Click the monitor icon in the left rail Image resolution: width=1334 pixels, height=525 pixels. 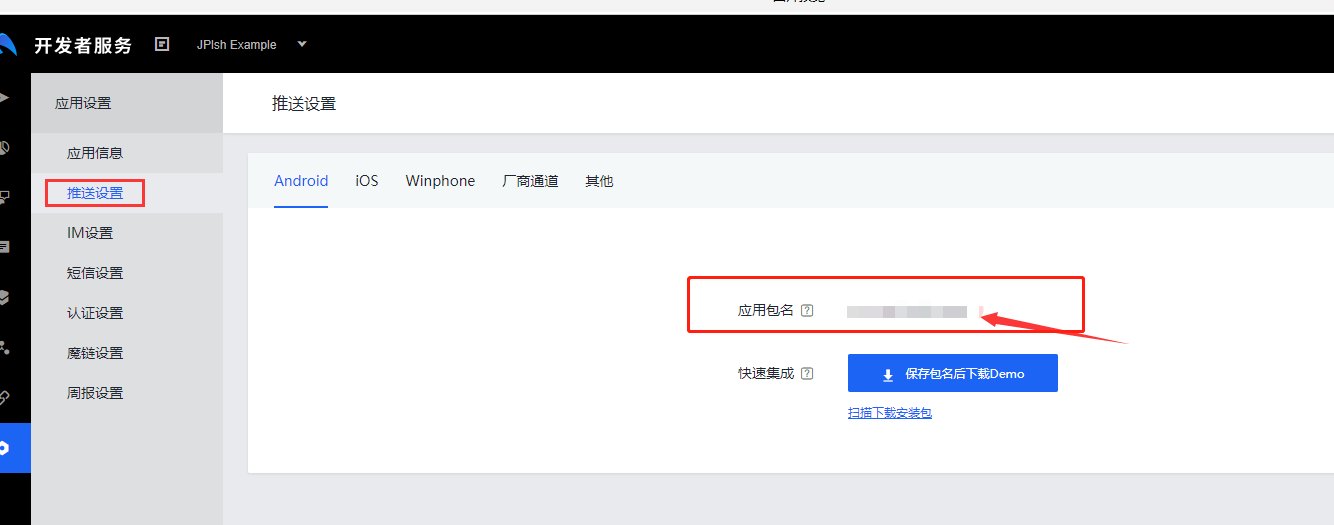pos(5,197)
